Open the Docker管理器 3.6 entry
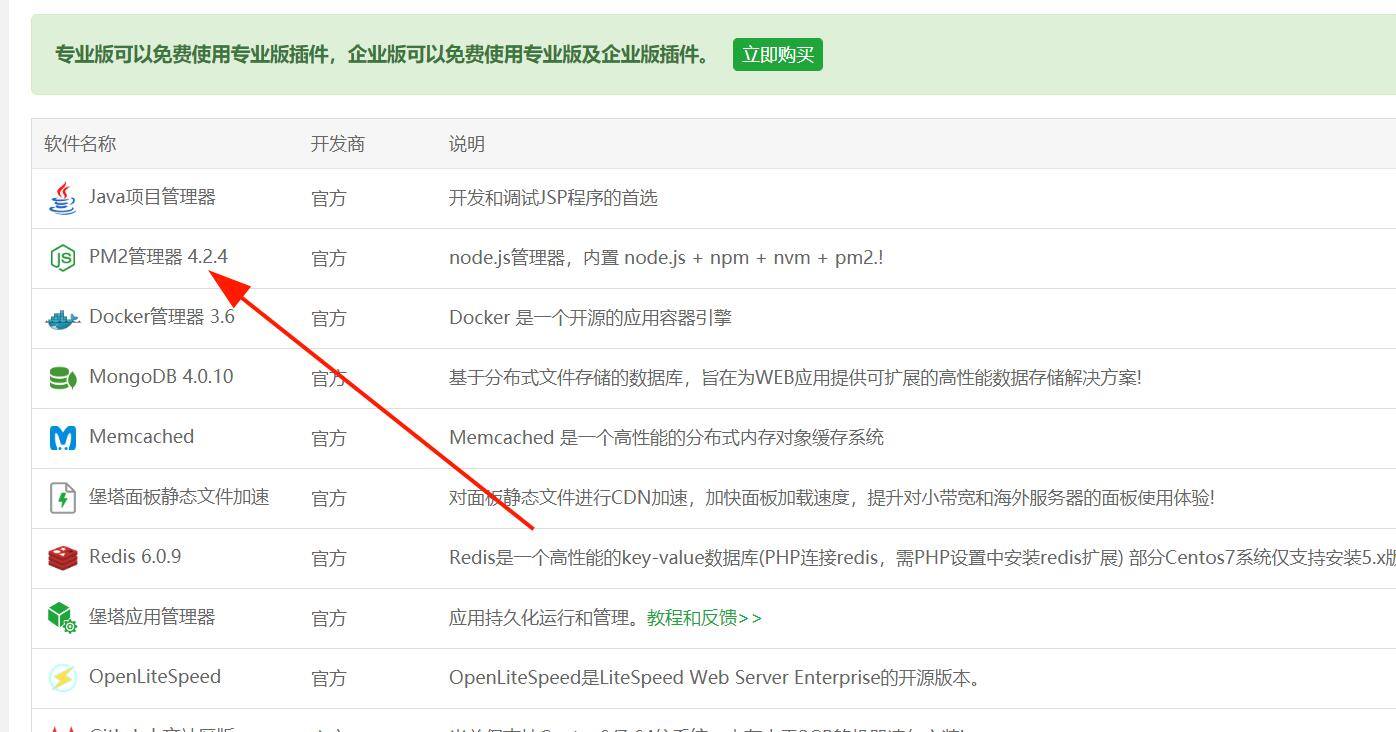This screenshot has width=1396, height=732. [161, 317]
